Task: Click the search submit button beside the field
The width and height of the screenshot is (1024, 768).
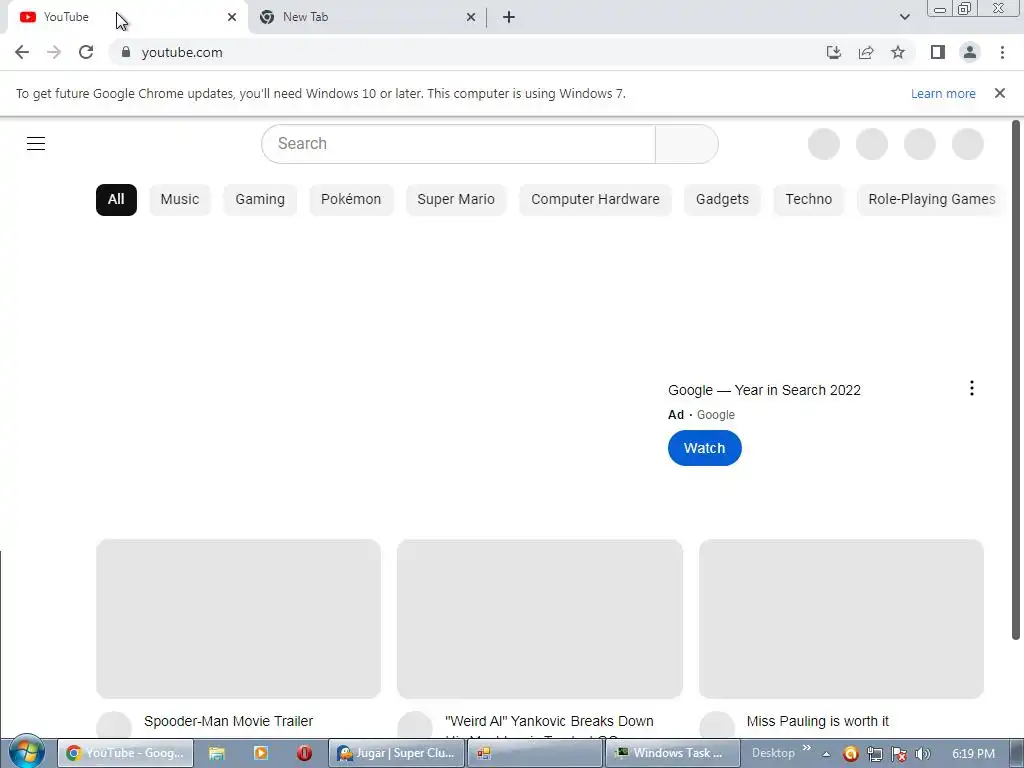Action: [x=686, y=144]
